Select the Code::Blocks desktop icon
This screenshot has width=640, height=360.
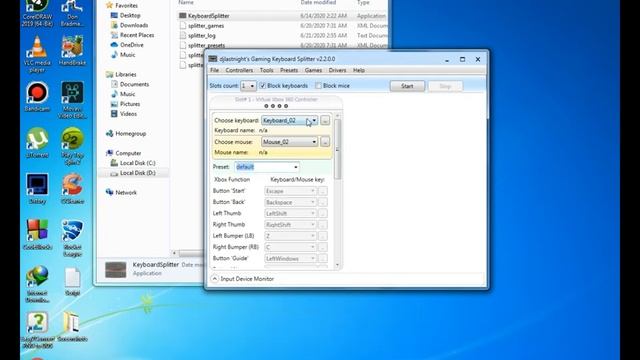point(37,235)
